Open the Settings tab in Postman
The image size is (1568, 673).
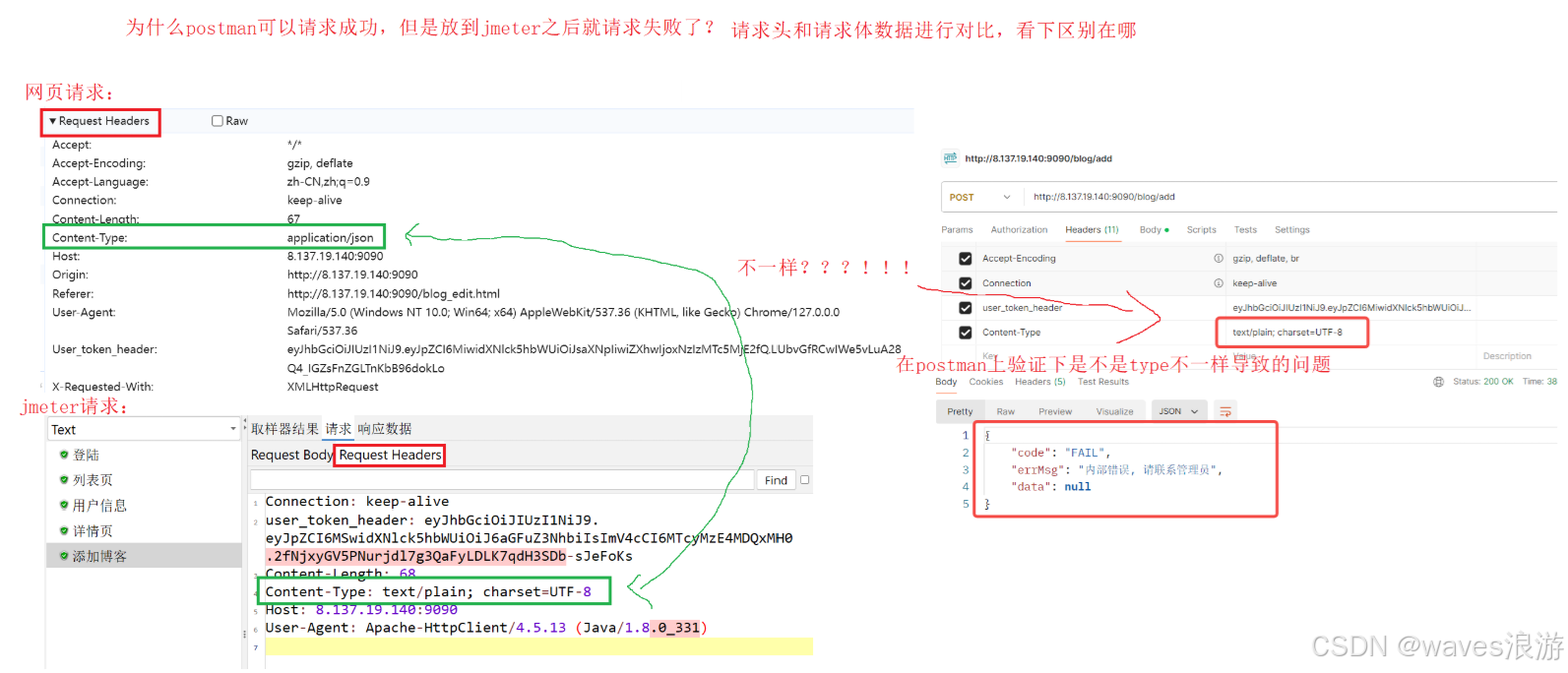pos(1291,229)
